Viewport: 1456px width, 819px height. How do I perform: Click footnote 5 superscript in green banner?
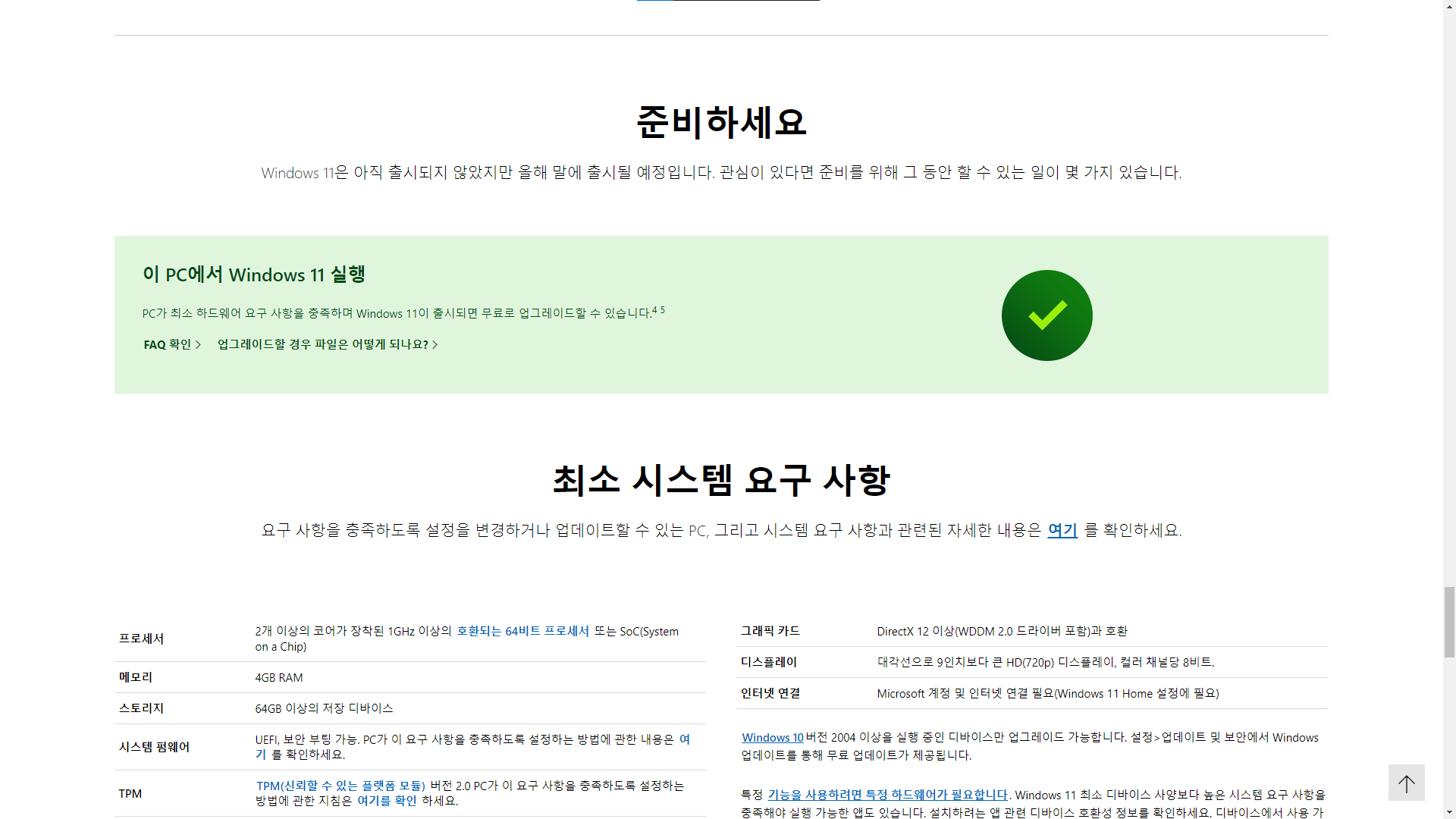tap(662, 310)
